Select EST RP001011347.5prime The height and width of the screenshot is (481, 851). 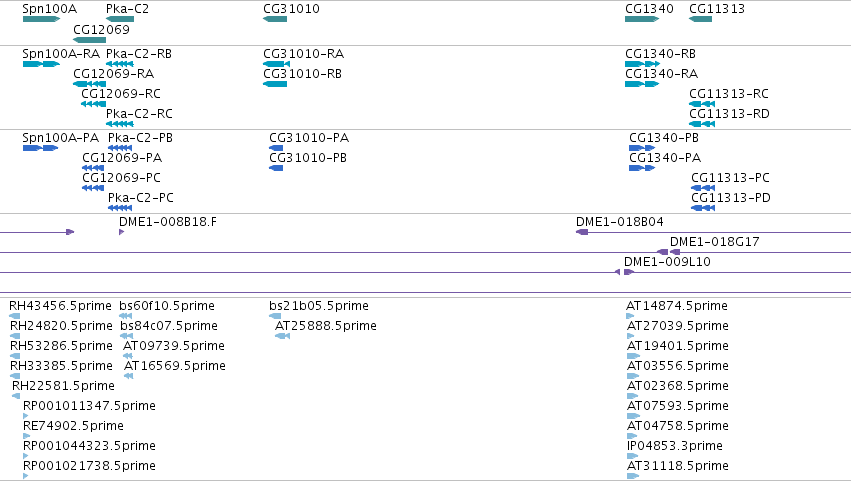89,407
